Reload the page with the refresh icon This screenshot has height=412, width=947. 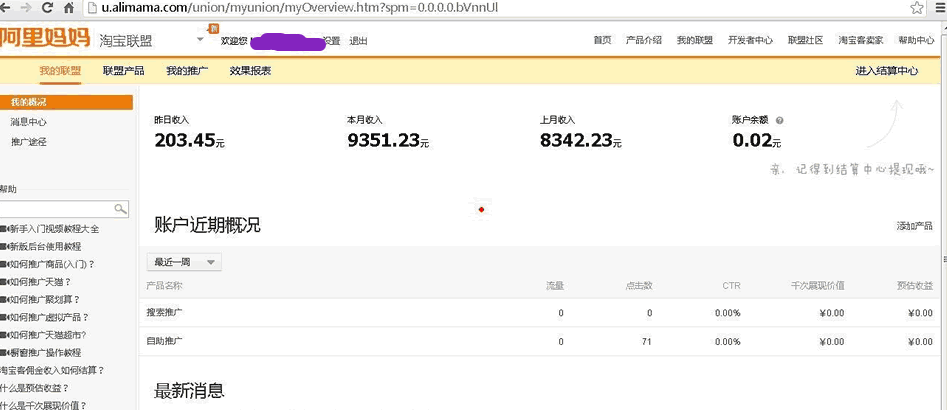coord(48,8)
